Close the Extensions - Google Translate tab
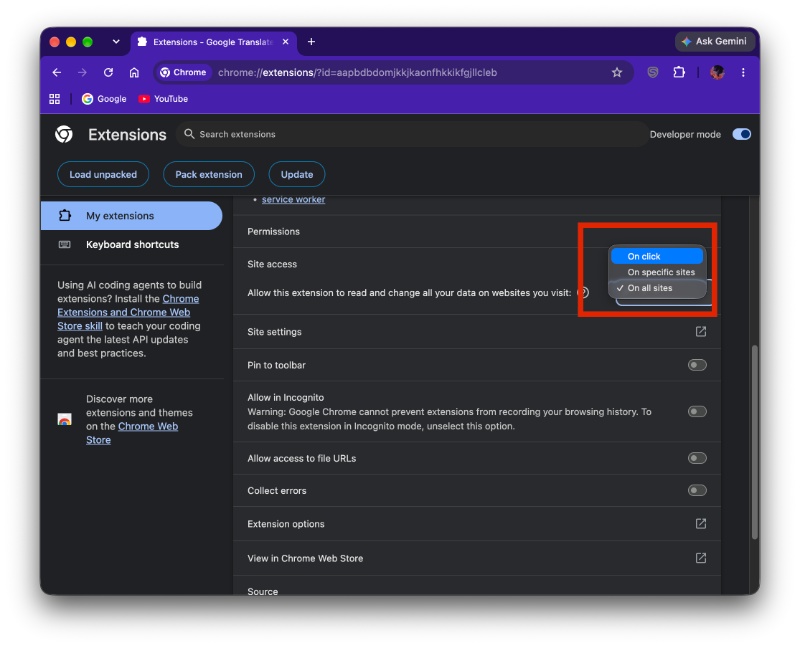 (286, 42)
